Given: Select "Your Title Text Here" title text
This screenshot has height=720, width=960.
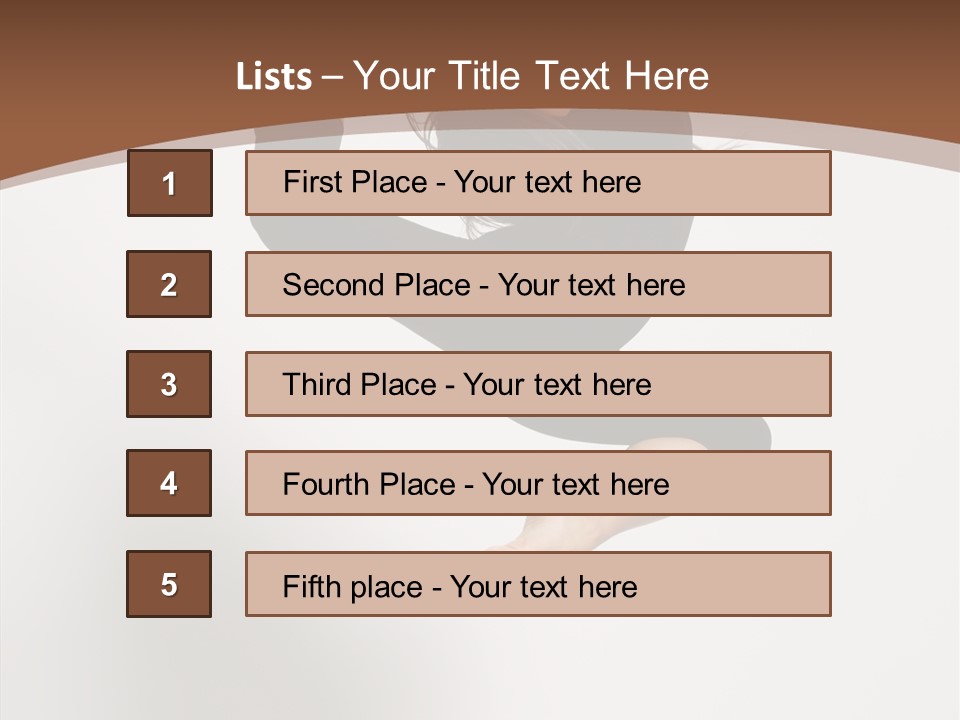Looking at the screenshot, I should click(x=531, y=76).
